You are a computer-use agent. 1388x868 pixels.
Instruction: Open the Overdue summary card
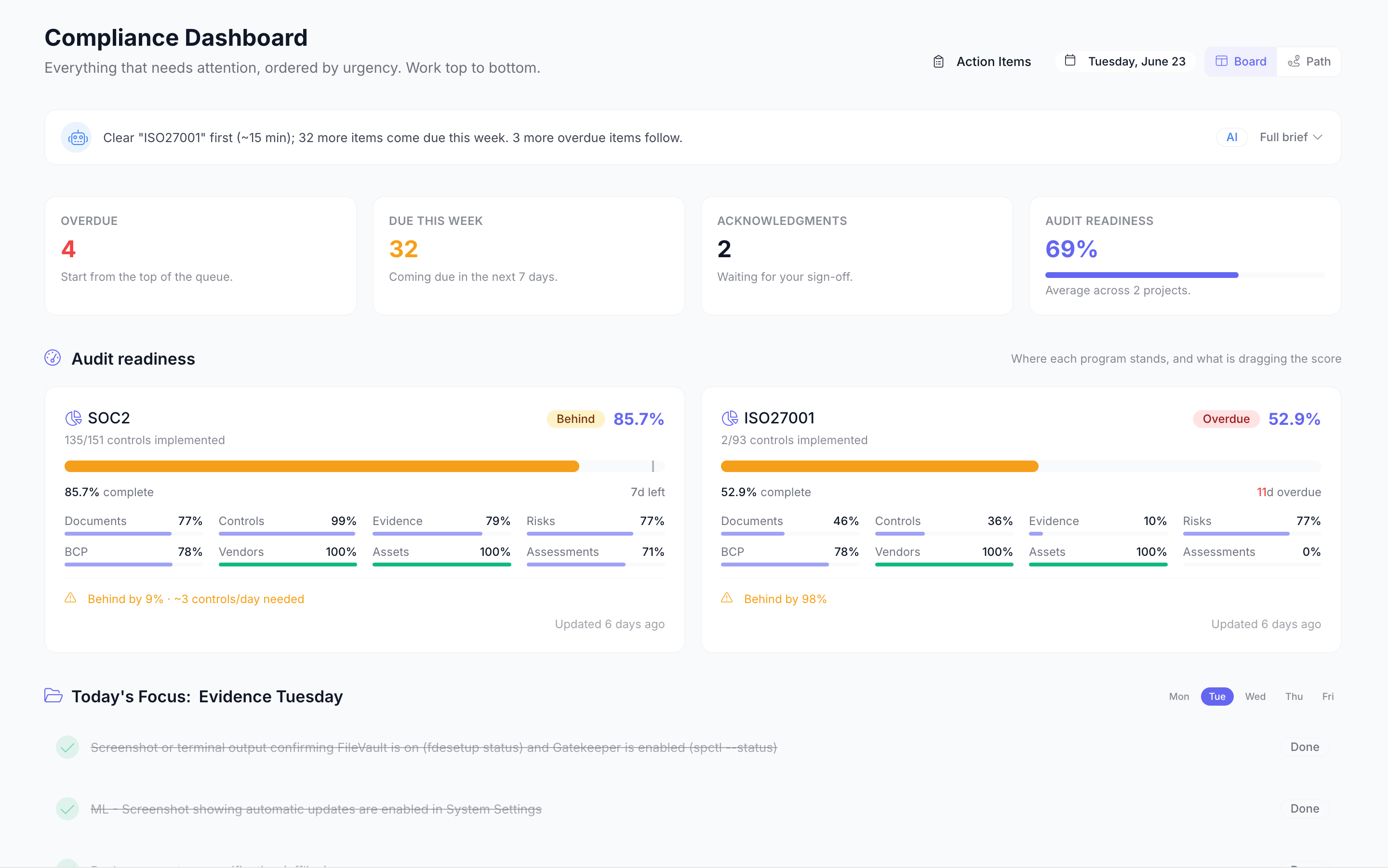point(200,255)
